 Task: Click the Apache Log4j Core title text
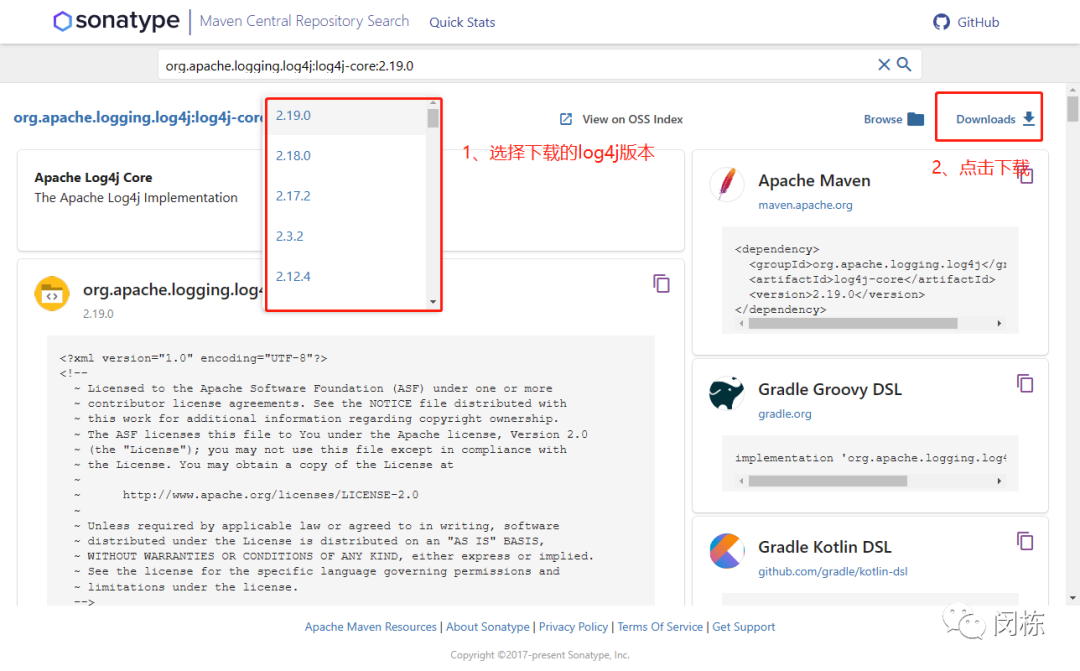(x=93, y=178)
